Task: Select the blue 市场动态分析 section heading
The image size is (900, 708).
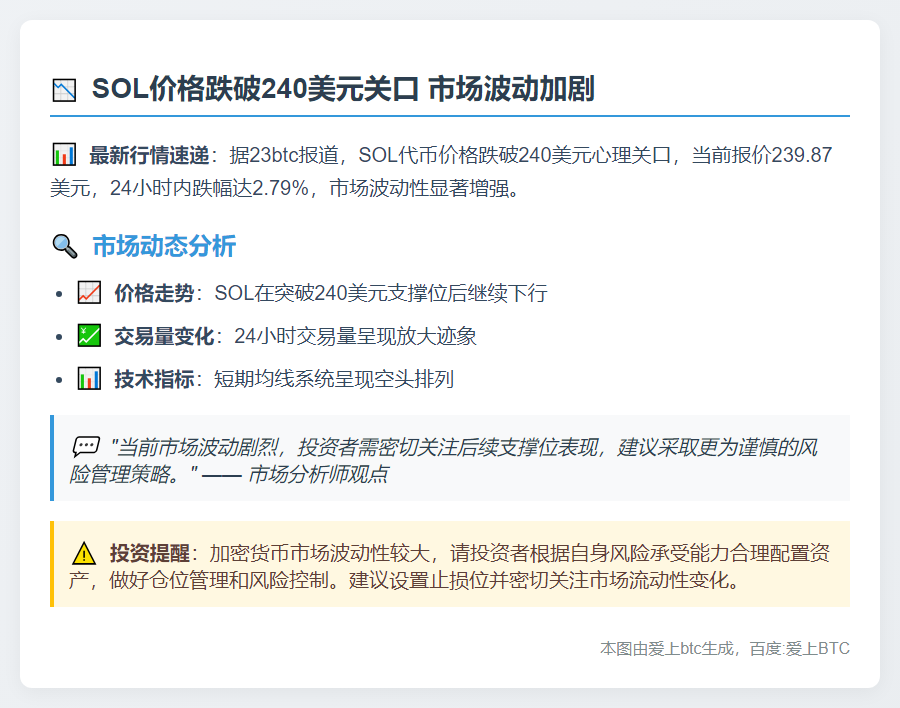Action: pyautogui.click(x=164, y=246)
